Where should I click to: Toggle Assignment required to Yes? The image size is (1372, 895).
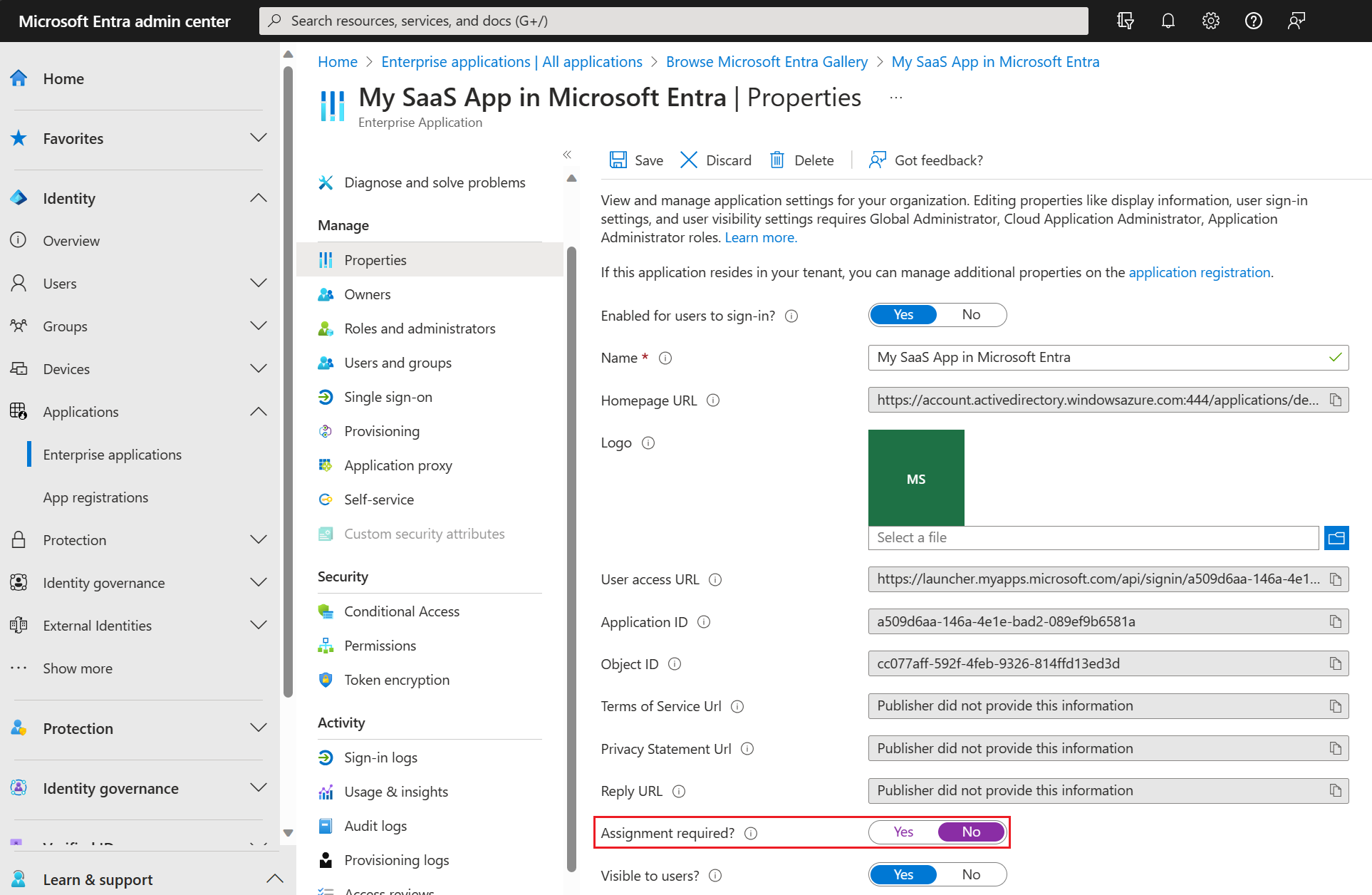902,831
